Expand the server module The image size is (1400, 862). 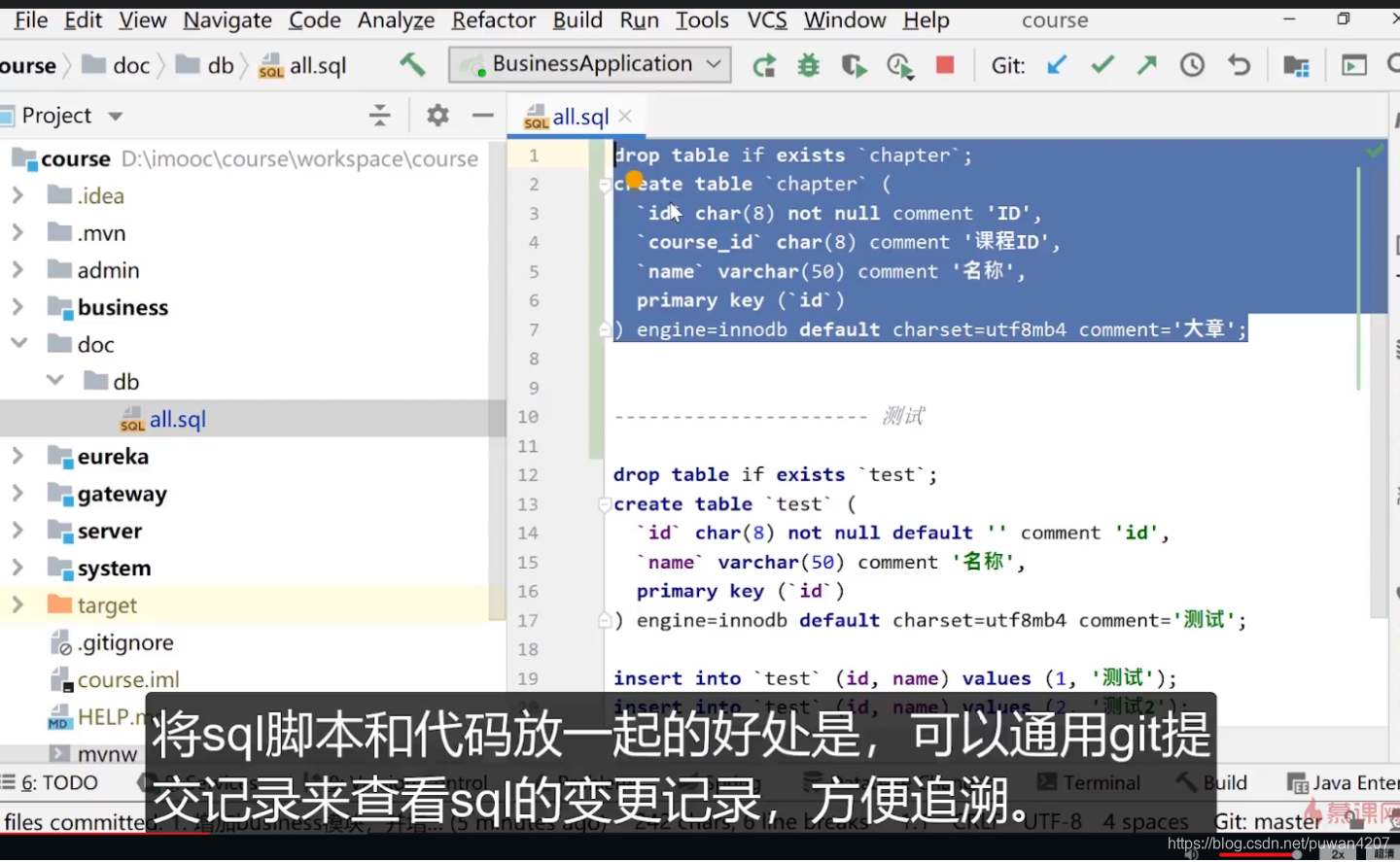pyautogui.click(x=17, y=531)
